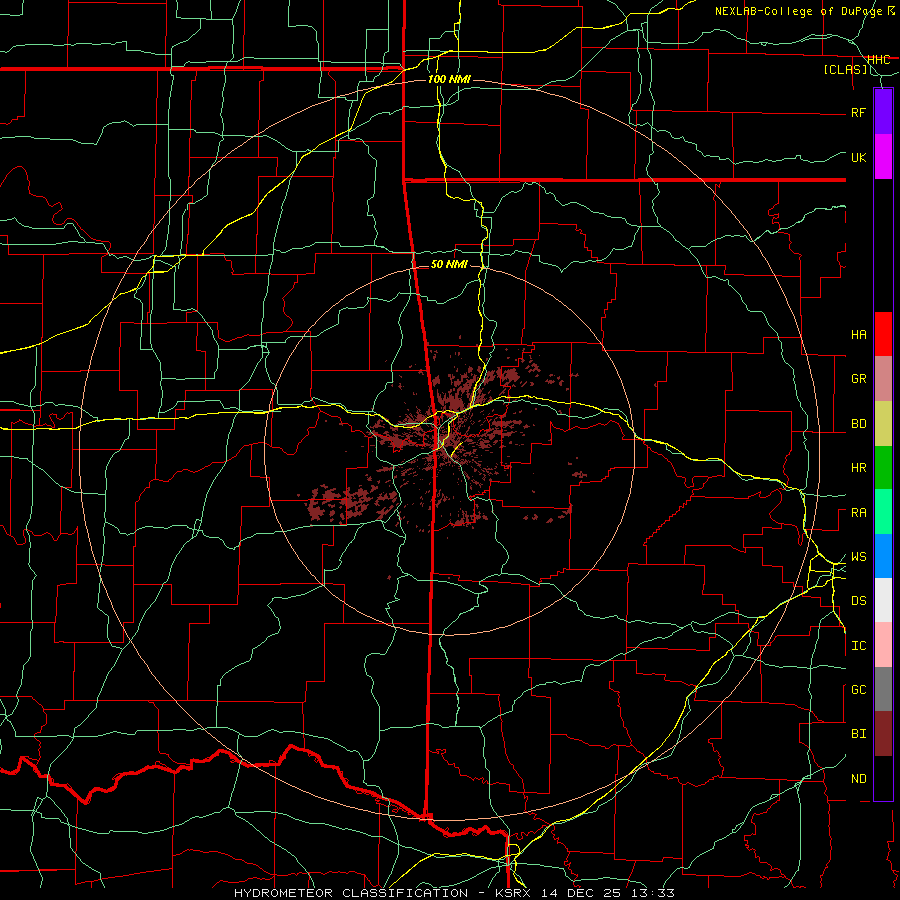Image resolution: width=900 pixels, height=900 pixels.
Task: Click the [CLAS] label
Action: point(845,69)
